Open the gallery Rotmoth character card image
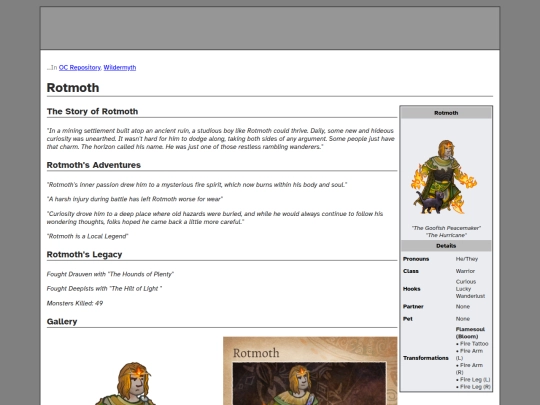The image size is (540, 405). point(310,371)
